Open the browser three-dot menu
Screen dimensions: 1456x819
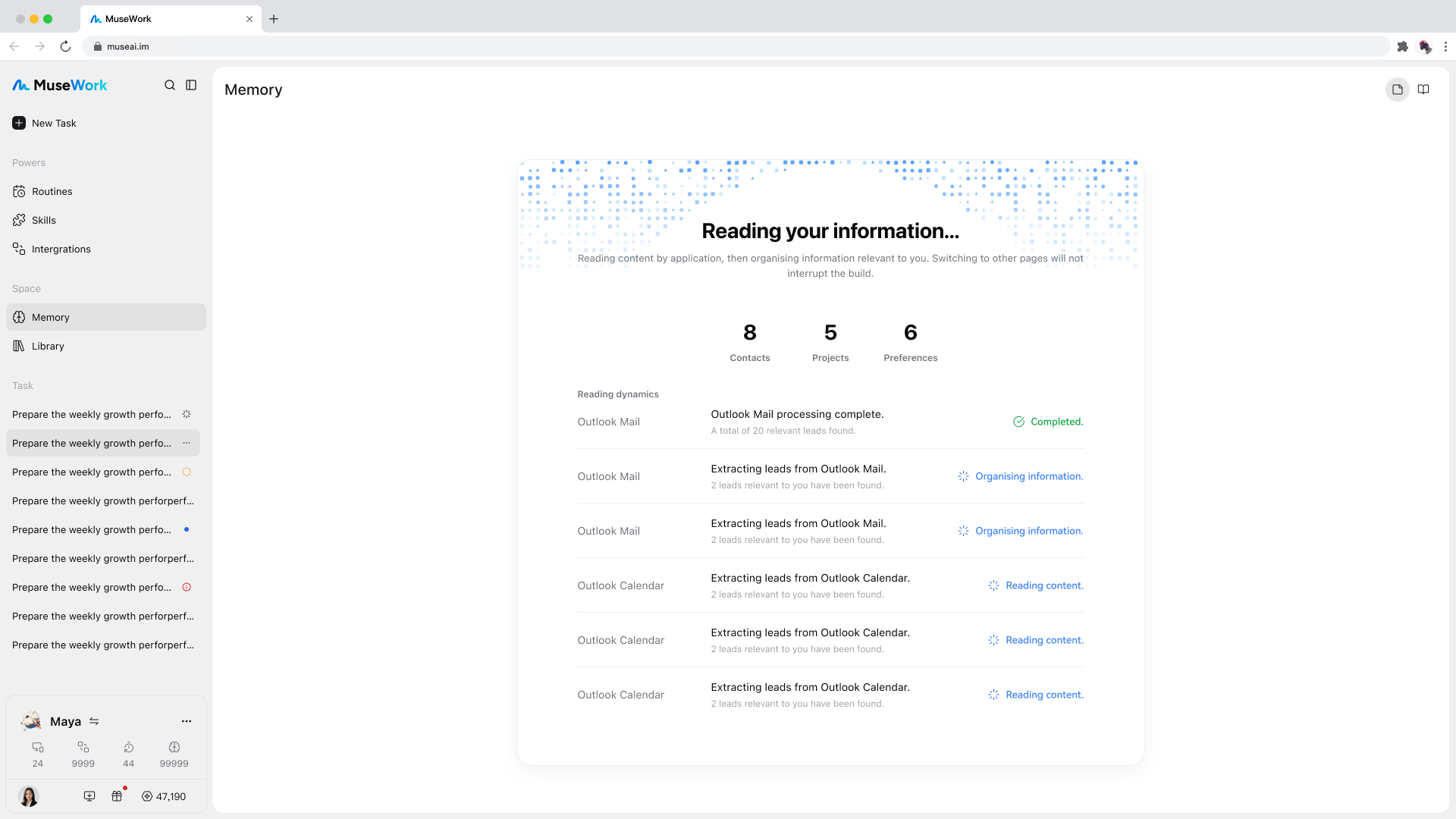point(1445,46)
